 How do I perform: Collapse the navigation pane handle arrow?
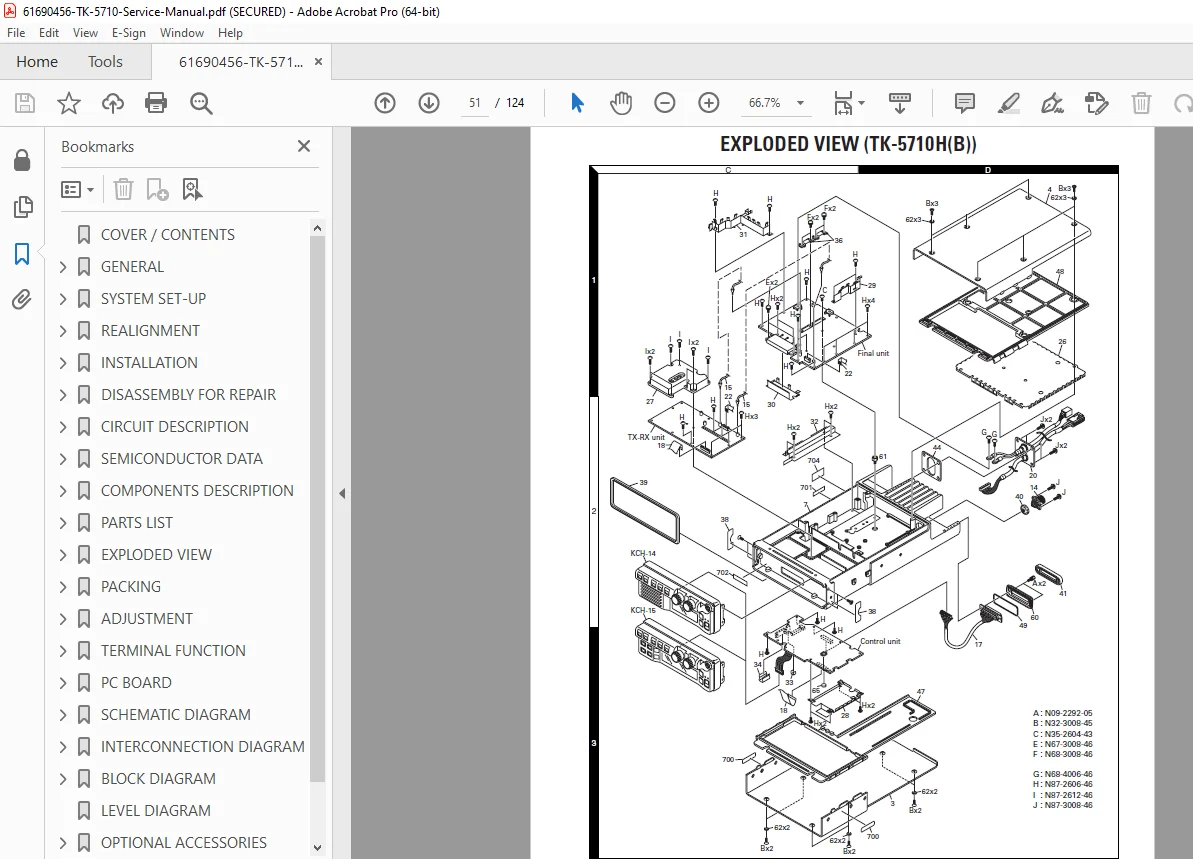click(342, 493)
